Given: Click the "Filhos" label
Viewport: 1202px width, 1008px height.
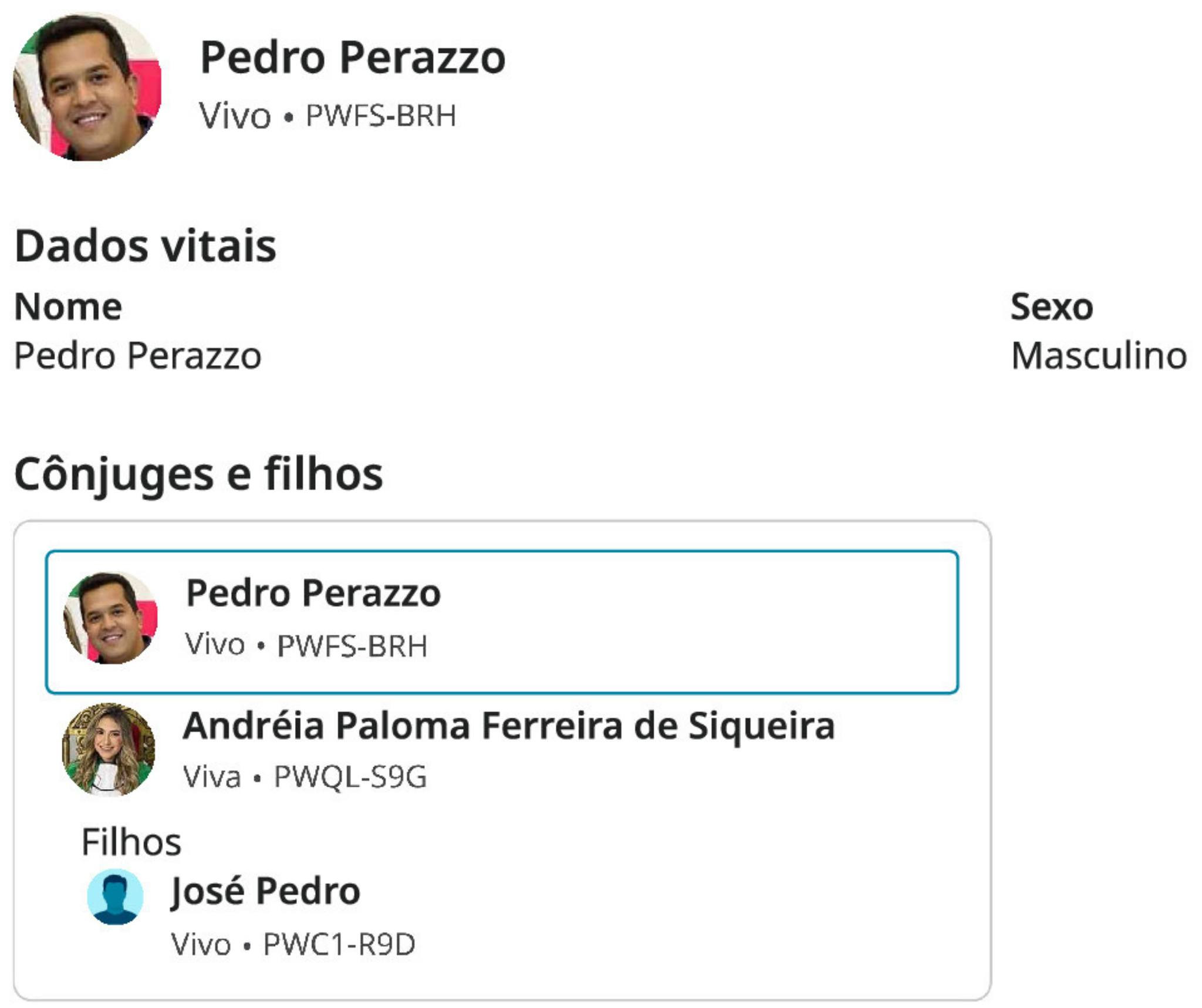Looking at the screenshot, I should 131,842.
